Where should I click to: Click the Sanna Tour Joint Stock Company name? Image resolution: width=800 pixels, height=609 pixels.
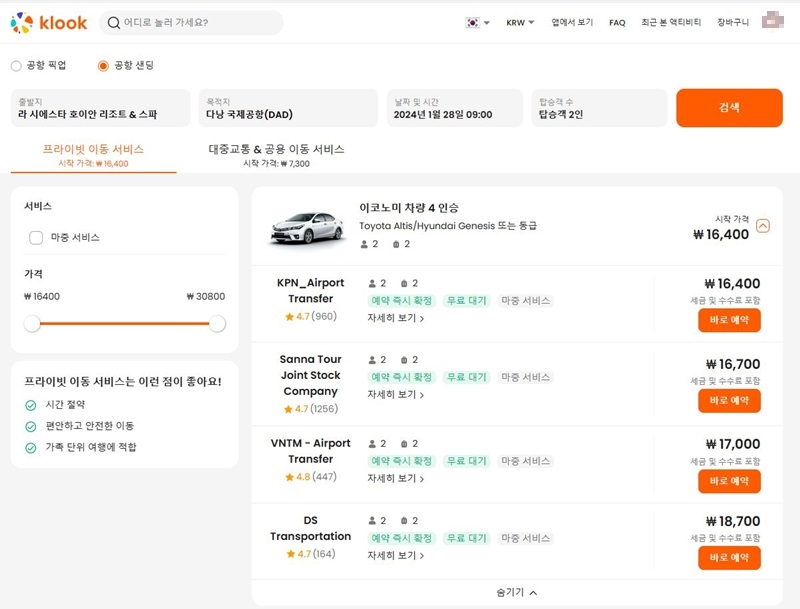(x=310, y=375)
